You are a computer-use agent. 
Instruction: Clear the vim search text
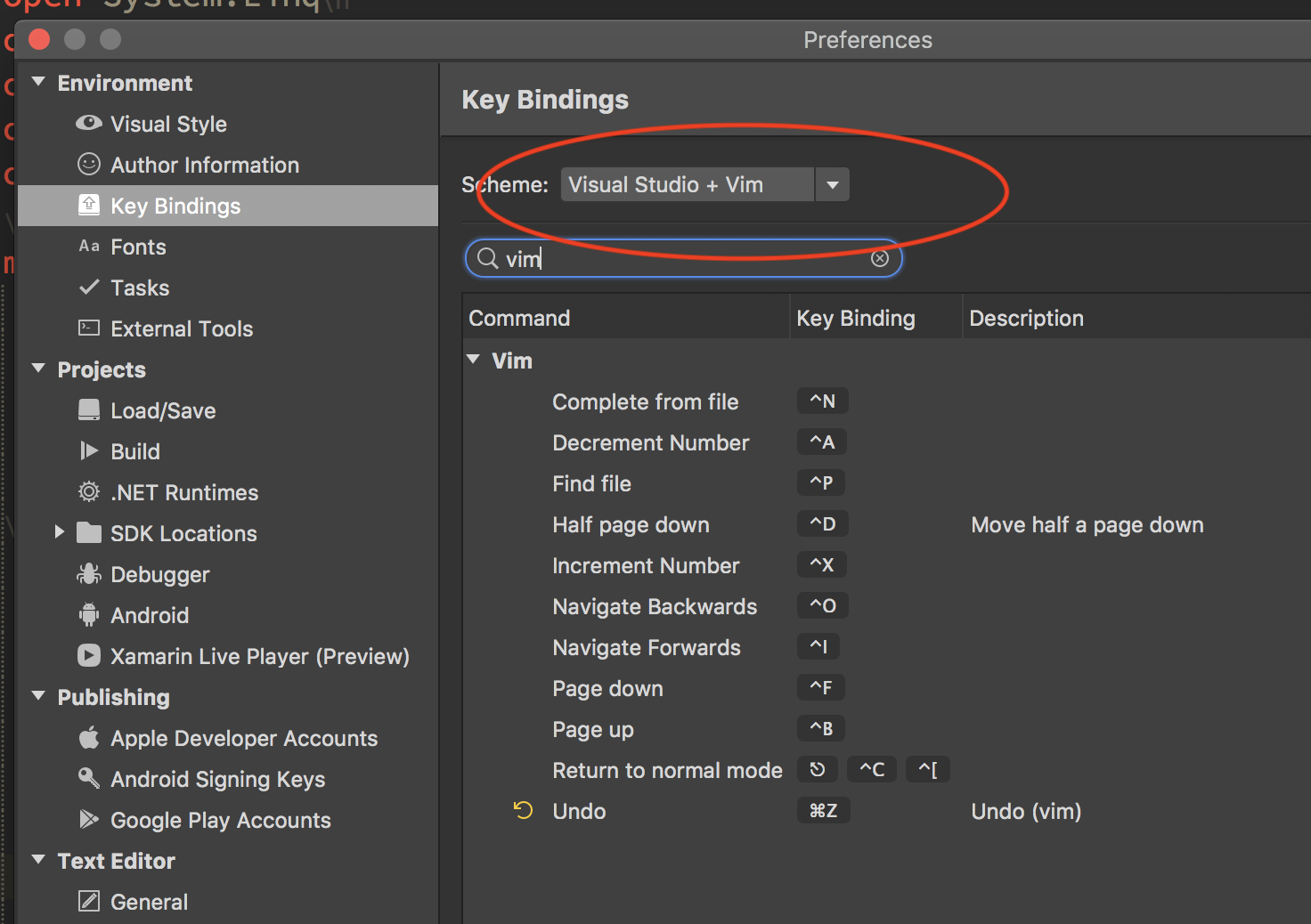pos(880,258)
